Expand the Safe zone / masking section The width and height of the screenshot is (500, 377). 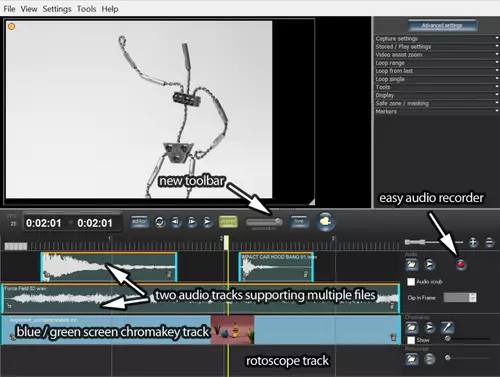436,103
